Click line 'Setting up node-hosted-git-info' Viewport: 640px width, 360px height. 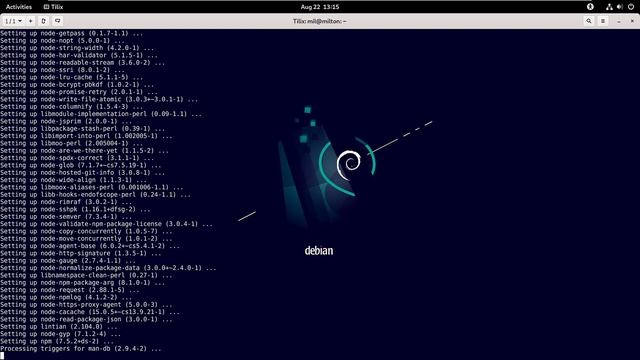coord(82,173)
